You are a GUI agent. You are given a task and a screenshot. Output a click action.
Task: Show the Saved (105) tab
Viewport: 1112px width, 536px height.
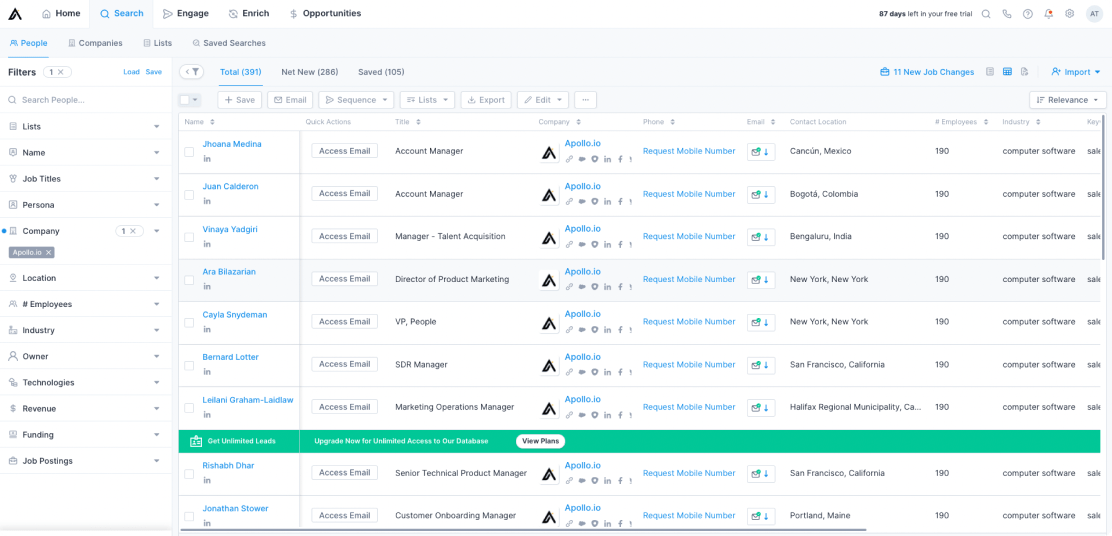tap(381, 72)
